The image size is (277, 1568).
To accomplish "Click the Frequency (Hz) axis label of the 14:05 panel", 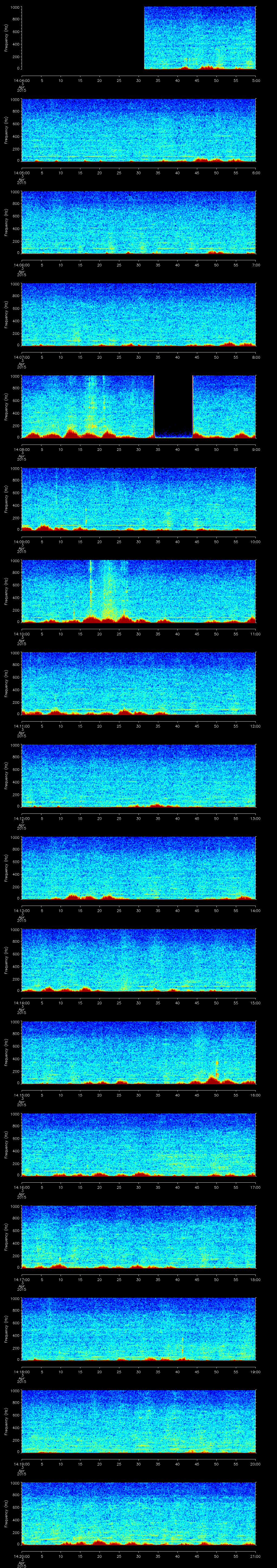I will click(x=6, y=130).
